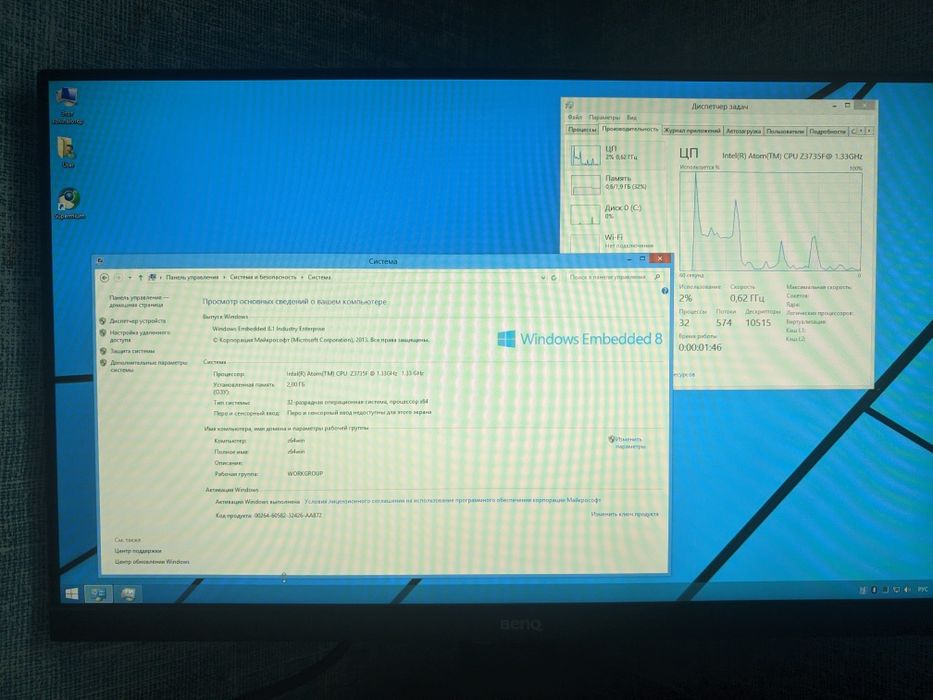Click the computer icon in the address breadcrumb
This screenshot has height=700, width=933.
coord(152,277)
